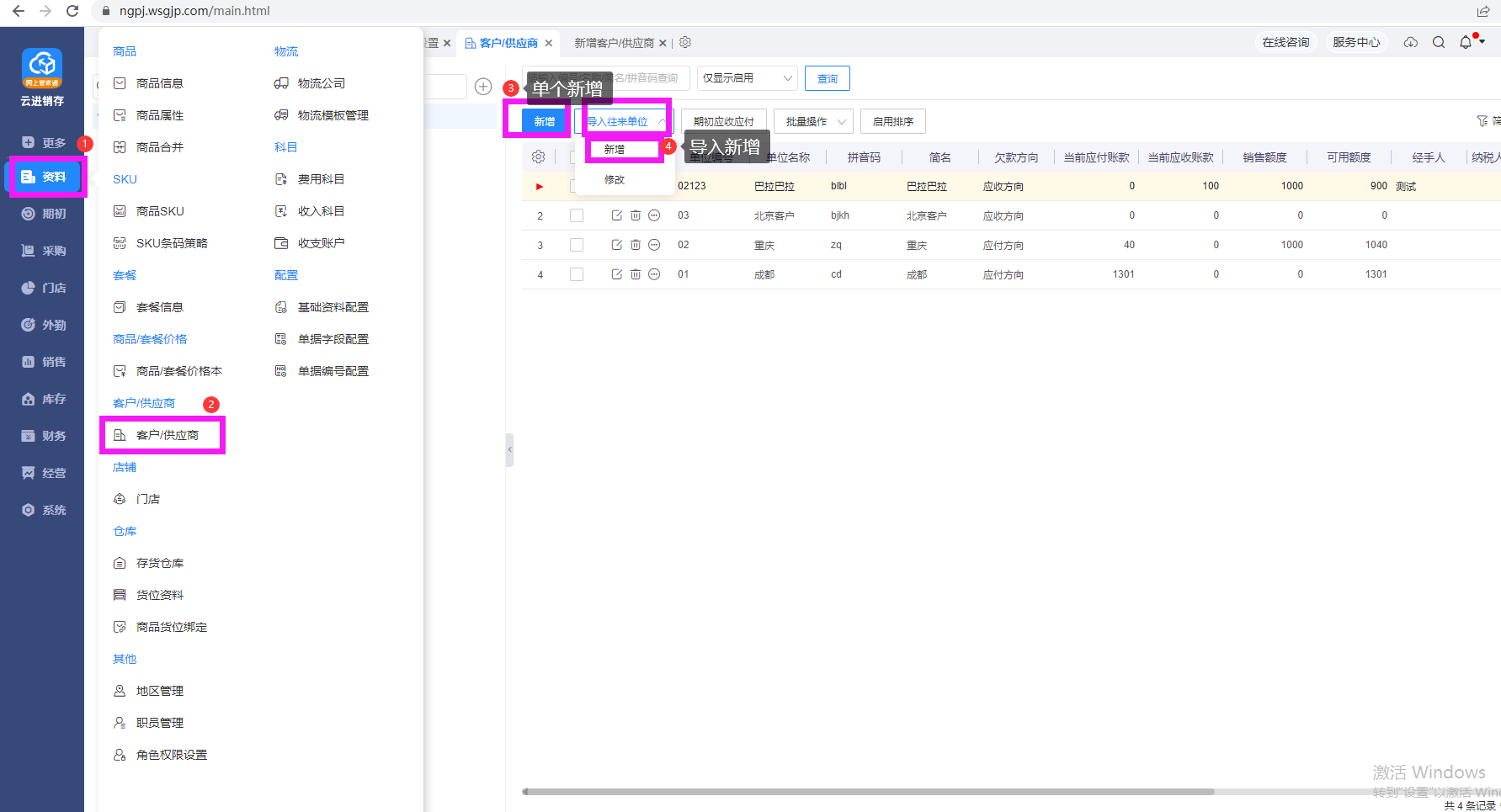Viewport: 1501px width, 812px height.
Task: Open 商品信息 in the 资料 menu
Action: pyautogui.click(x=160, y=83)
